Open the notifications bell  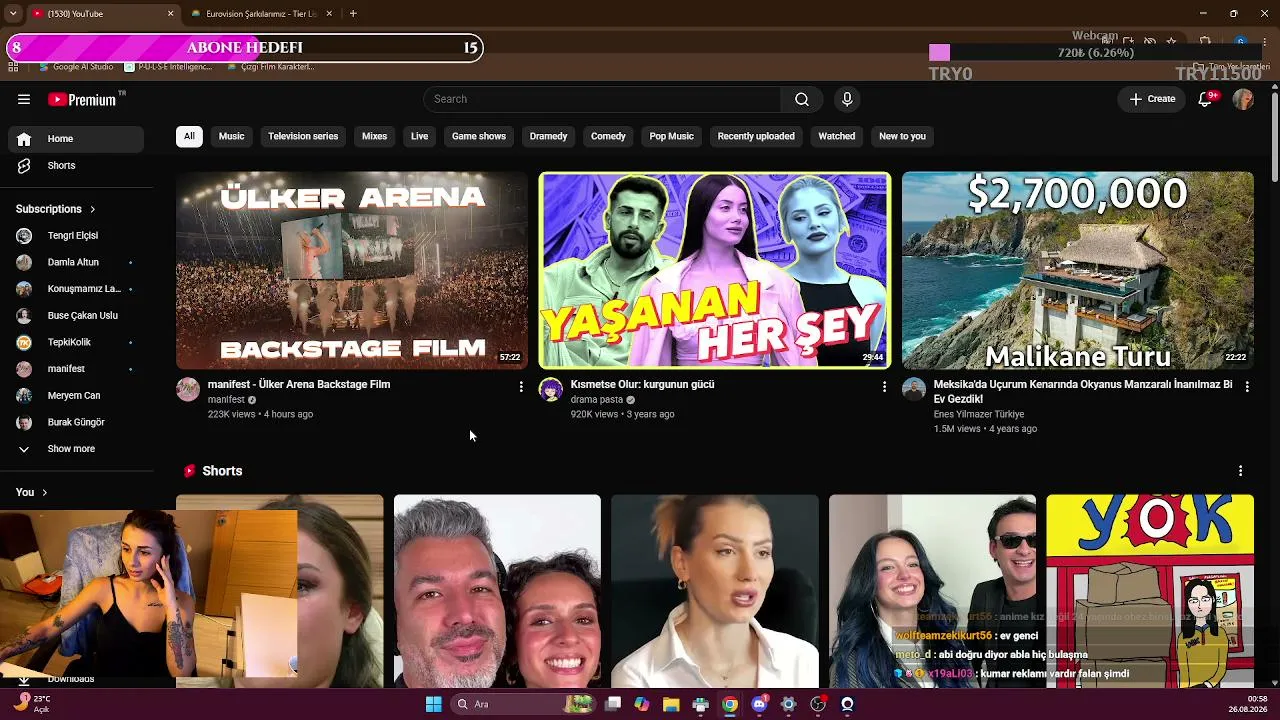(1207, 99)
